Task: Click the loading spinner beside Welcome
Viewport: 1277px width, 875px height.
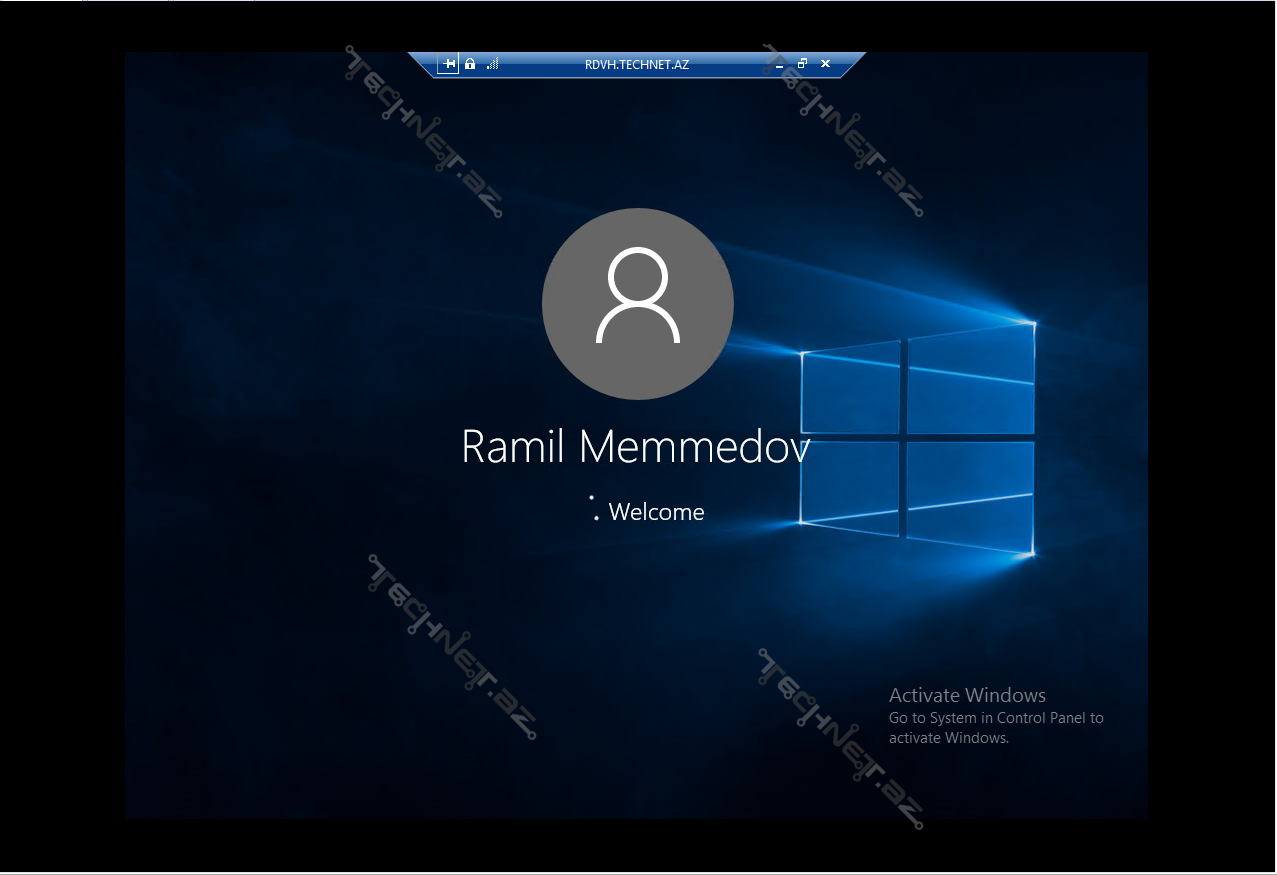Action: point(594,508)
